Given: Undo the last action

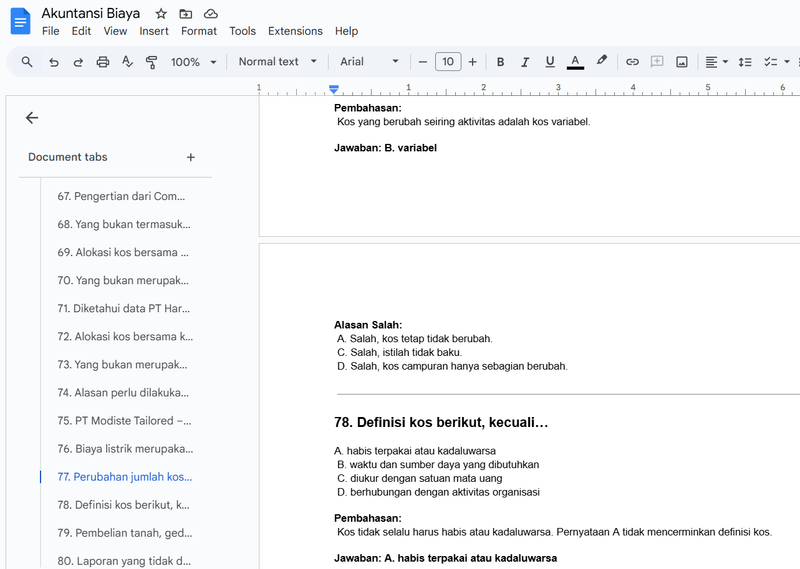Looking at the screenshot, I should (x=53, y=62).
